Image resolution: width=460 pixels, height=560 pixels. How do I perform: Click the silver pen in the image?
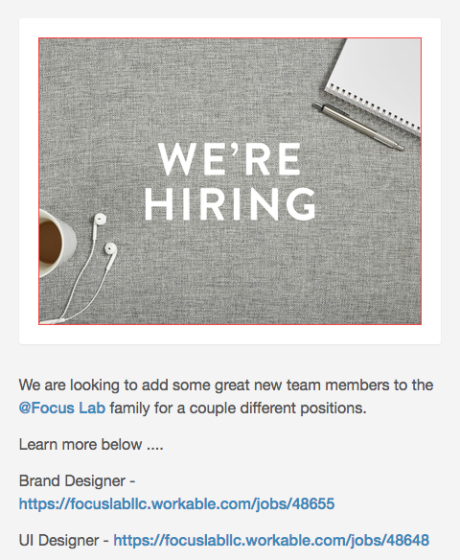tap(358, 126)
